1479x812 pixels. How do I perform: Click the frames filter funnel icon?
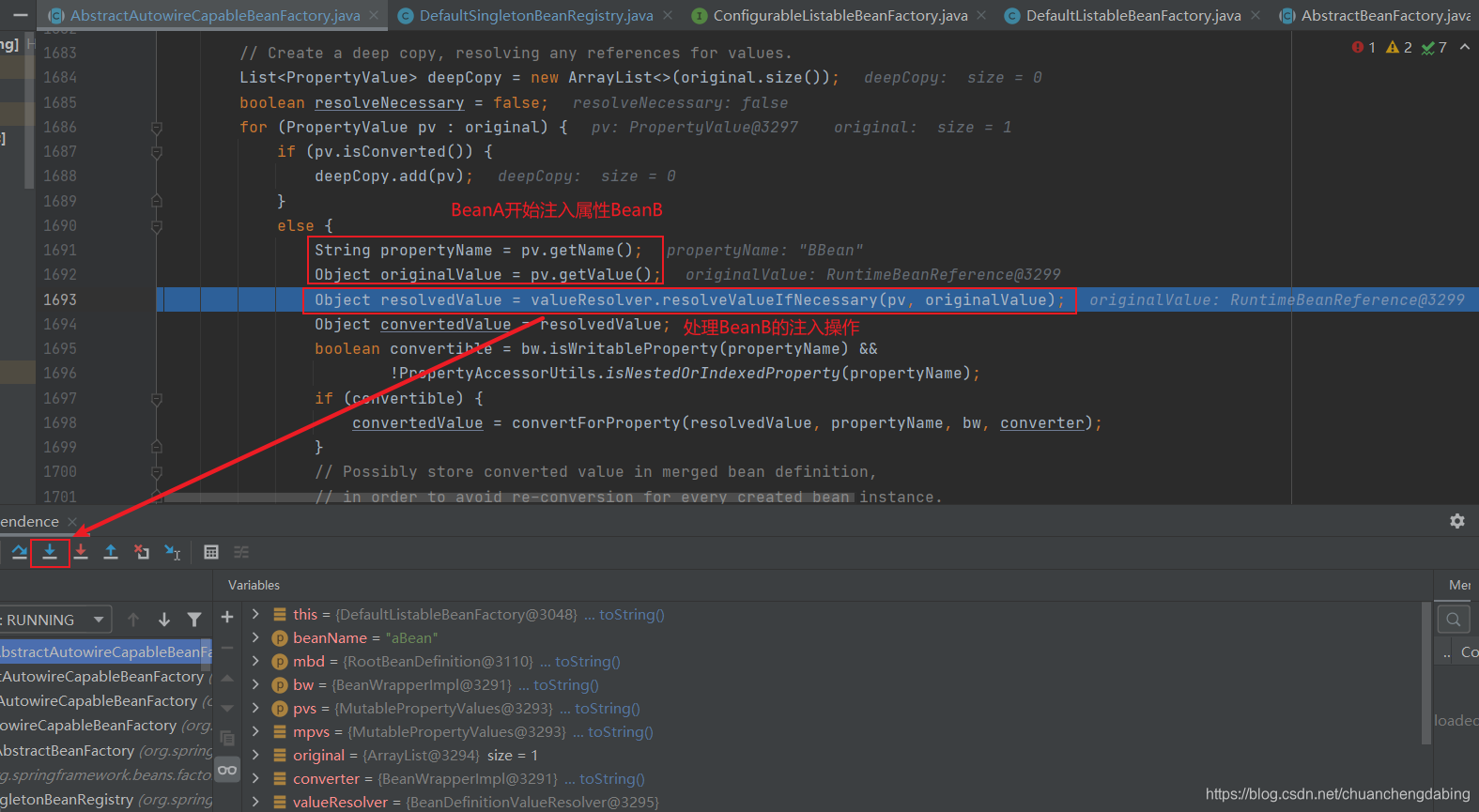click(x=194, y=620)
